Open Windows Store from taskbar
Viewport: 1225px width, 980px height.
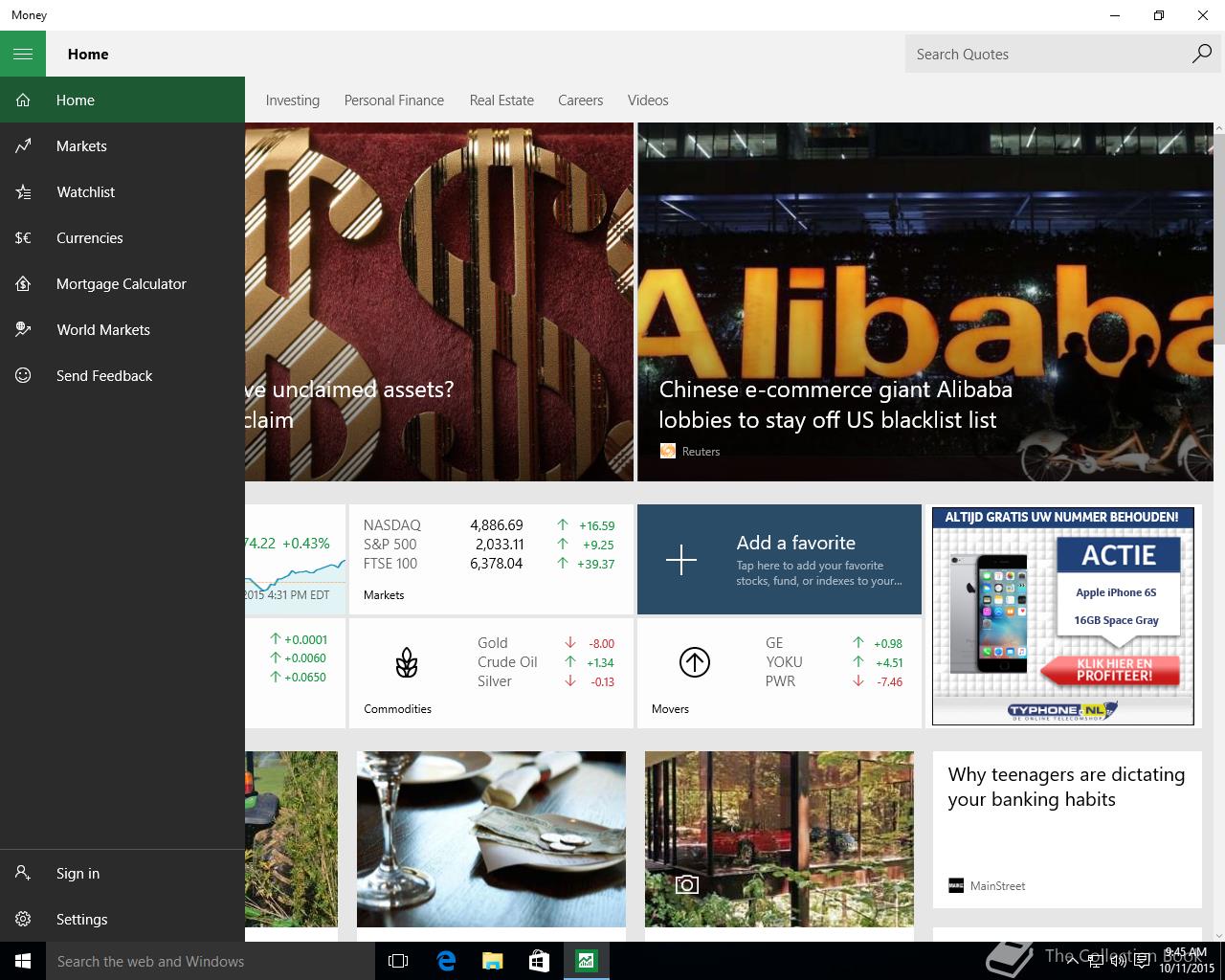[x=539, y=961]
